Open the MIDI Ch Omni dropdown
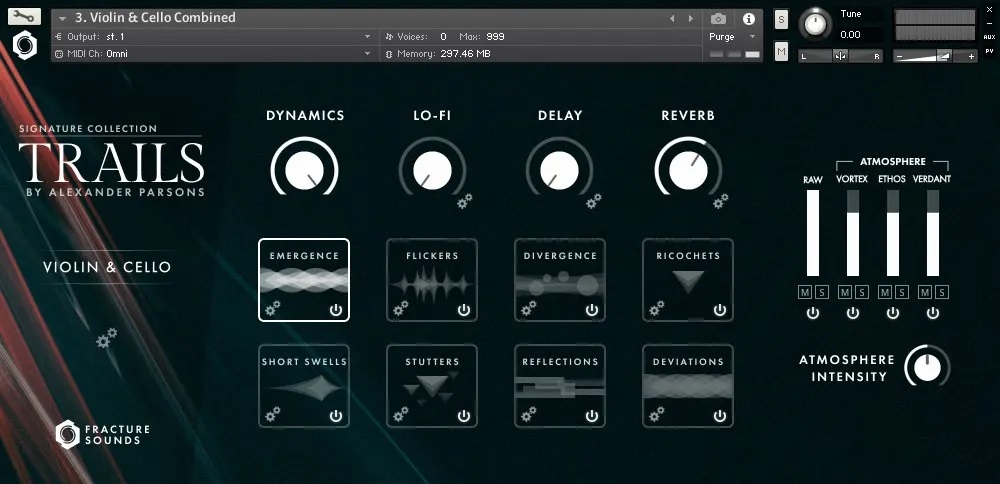 click(367, 53)
